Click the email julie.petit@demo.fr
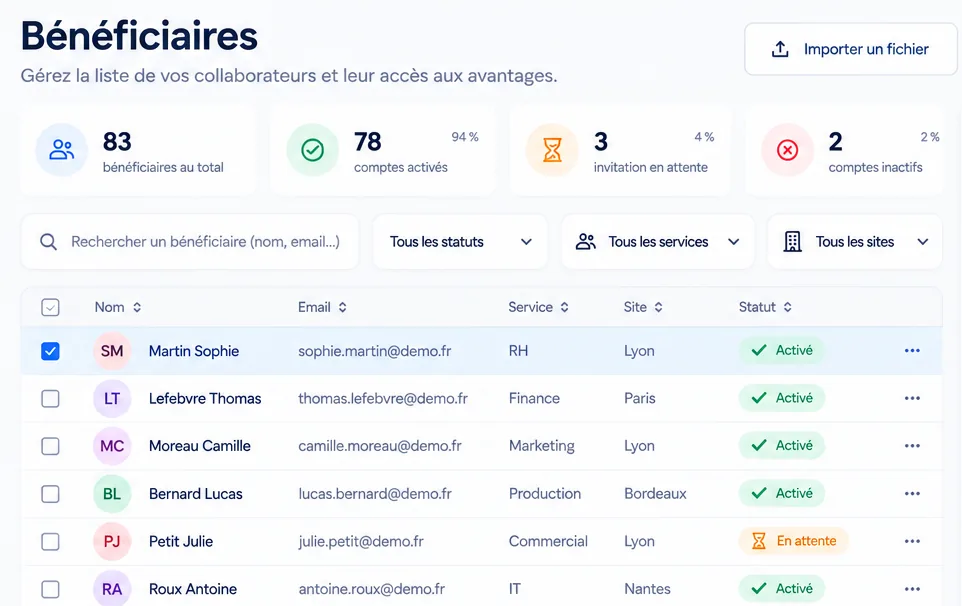This screenshot has height=606, width=962. click(361, 542)
